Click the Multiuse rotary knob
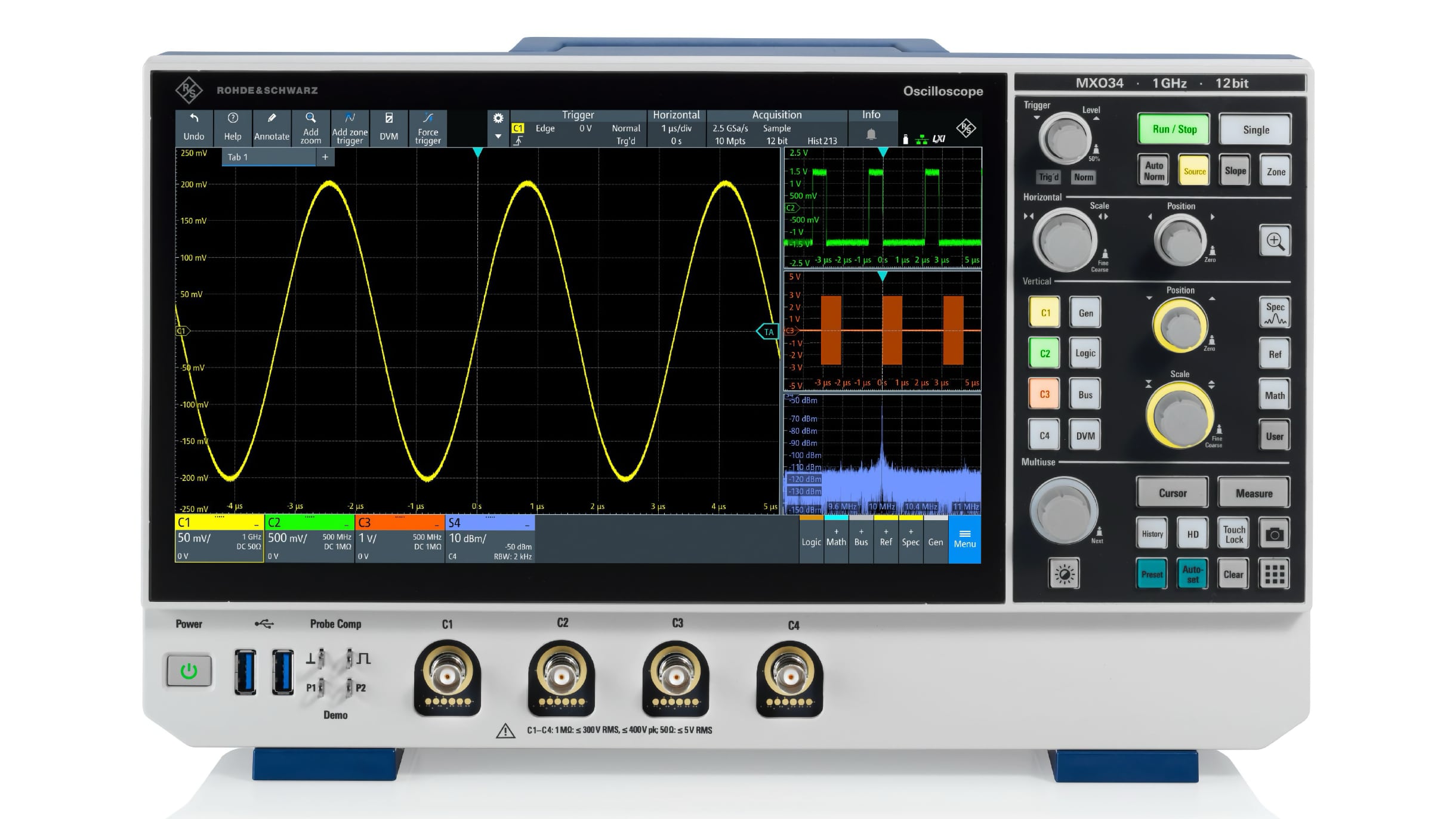Viewport: 1456px width, 819px height. (1063, 510)
